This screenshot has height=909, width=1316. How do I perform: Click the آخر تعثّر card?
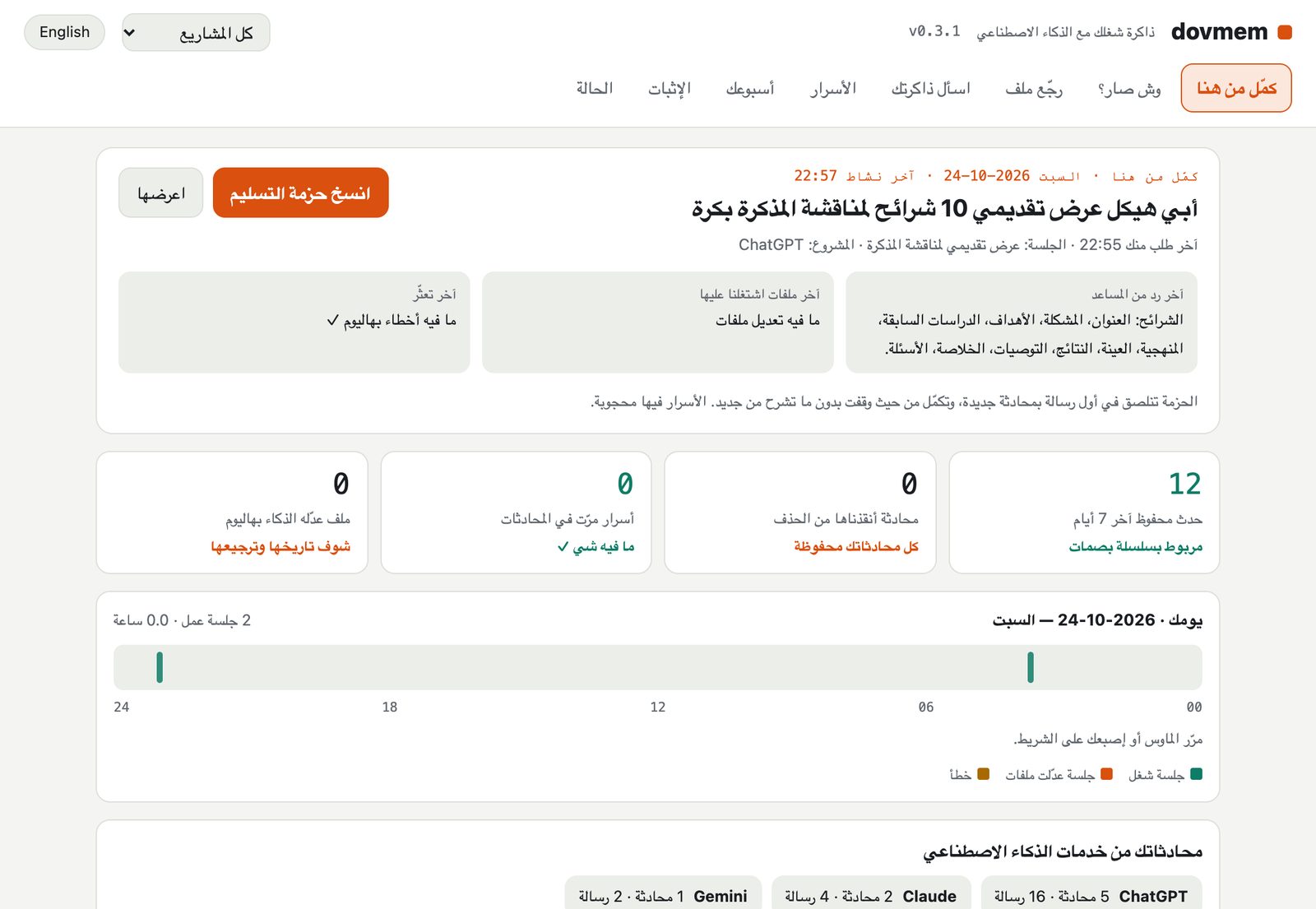[x=294, y=322]
